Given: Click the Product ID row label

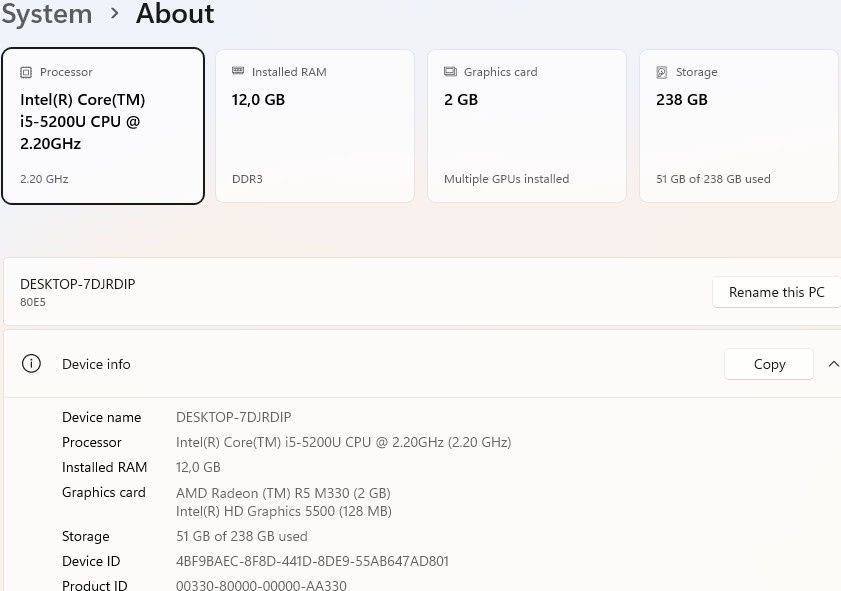Looking at the screenshot, I should [x=95, y=585].
